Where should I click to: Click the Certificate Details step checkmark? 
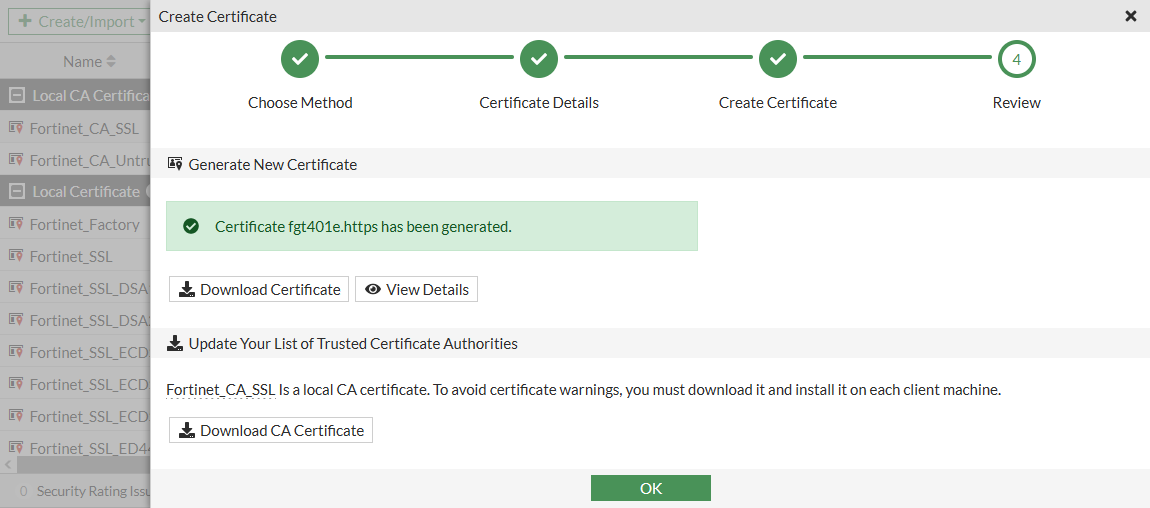coord(539,60)
